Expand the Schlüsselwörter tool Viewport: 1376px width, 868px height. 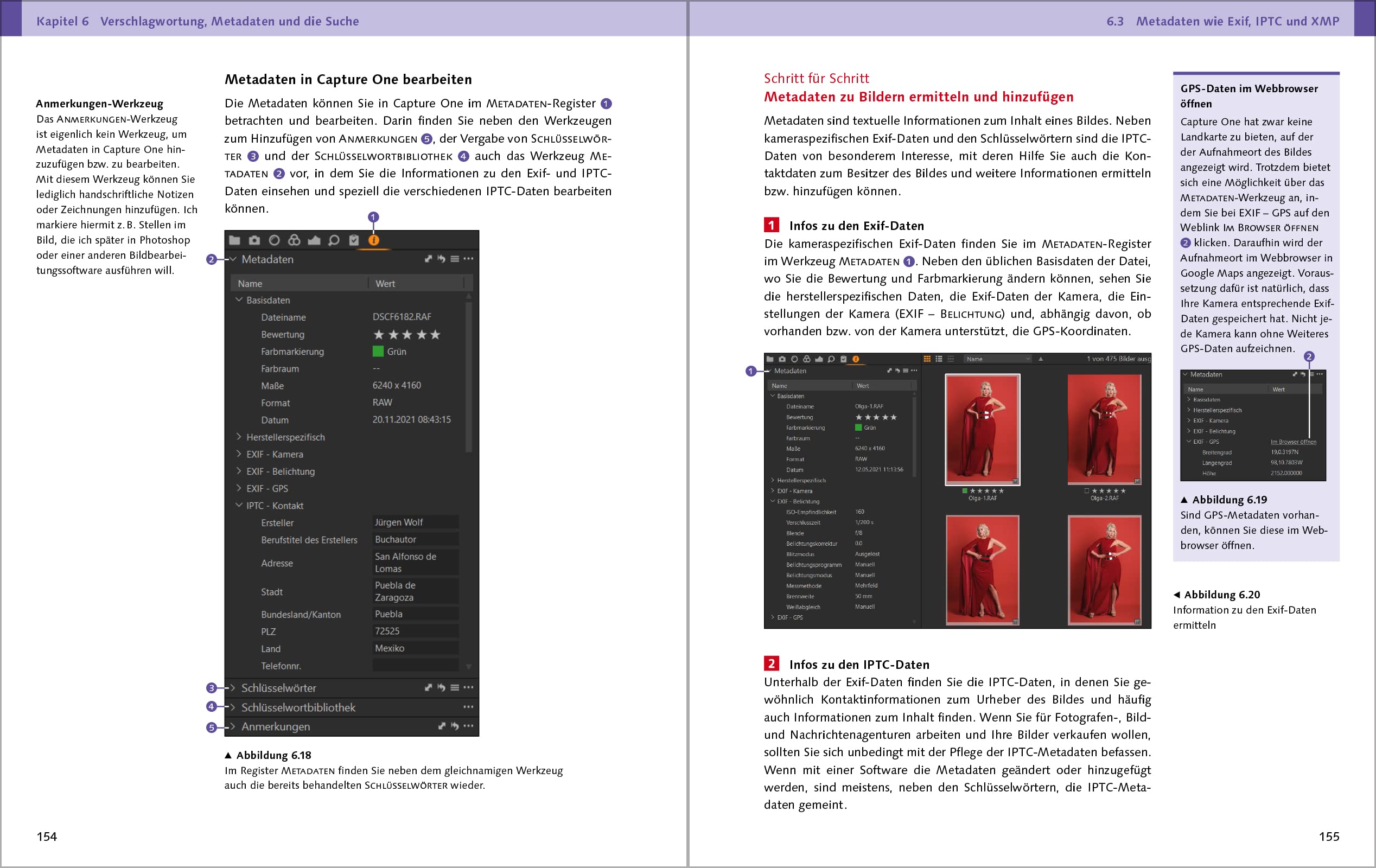click(233, 687)
